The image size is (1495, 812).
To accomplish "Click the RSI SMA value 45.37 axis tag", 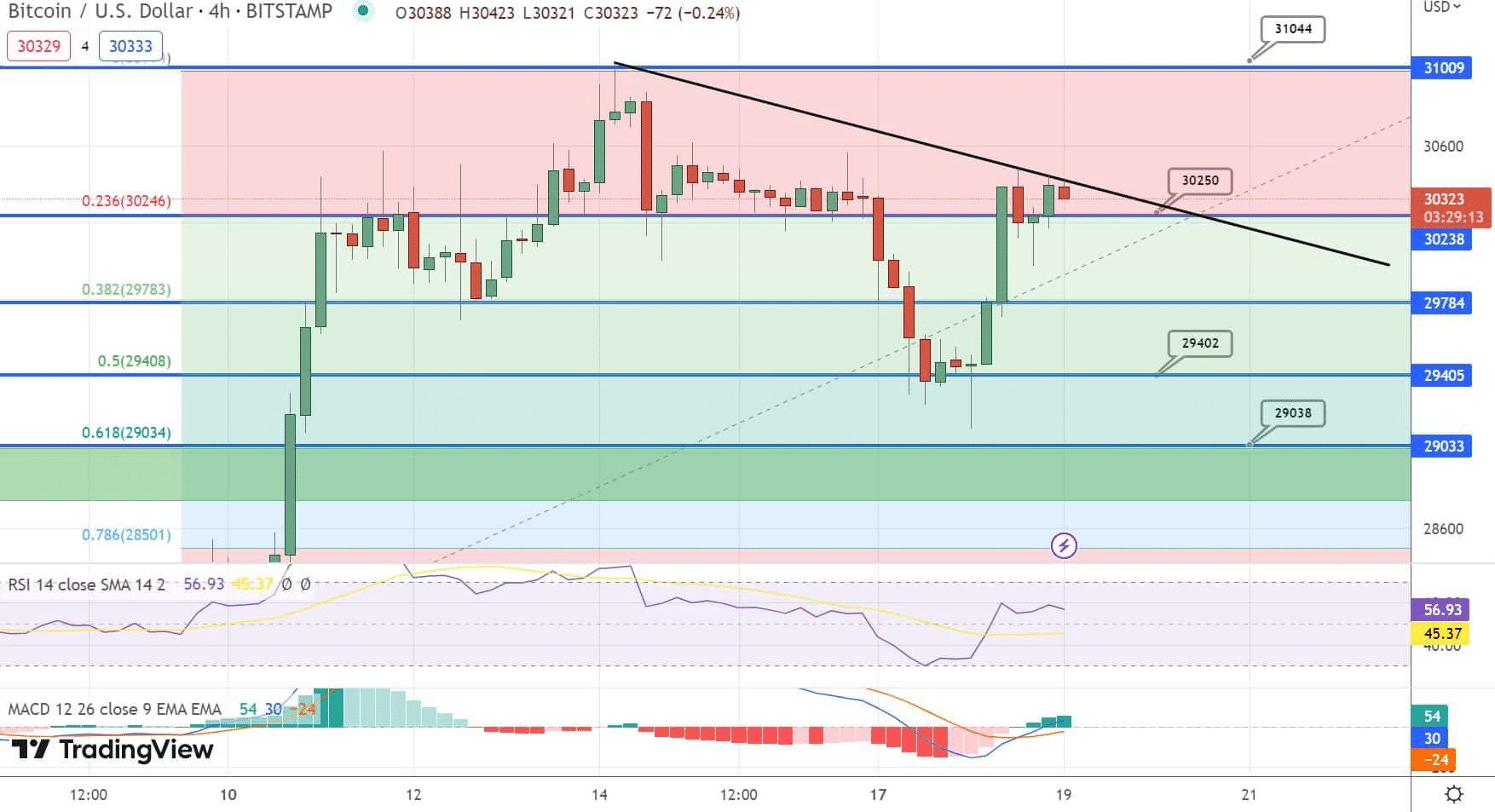I will [x=1442, y=634].
